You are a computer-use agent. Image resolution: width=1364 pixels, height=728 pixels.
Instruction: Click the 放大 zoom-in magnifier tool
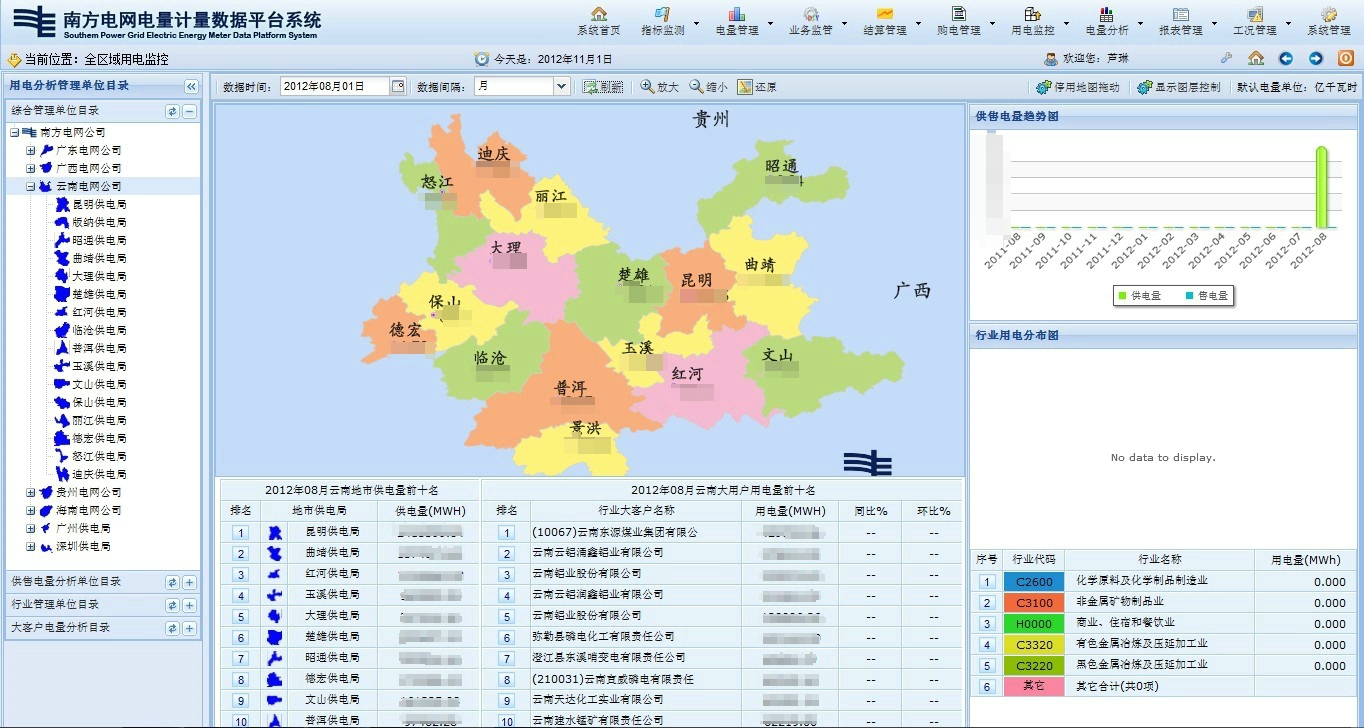click(659, 87)
